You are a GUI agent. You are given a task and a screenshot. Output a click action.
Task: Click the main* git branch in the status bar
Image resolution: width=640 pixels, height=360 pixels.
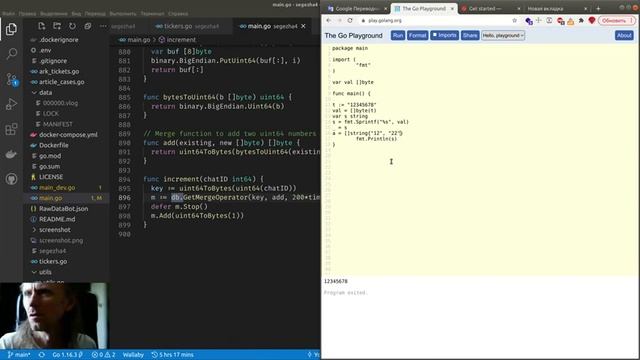[19, 355]
